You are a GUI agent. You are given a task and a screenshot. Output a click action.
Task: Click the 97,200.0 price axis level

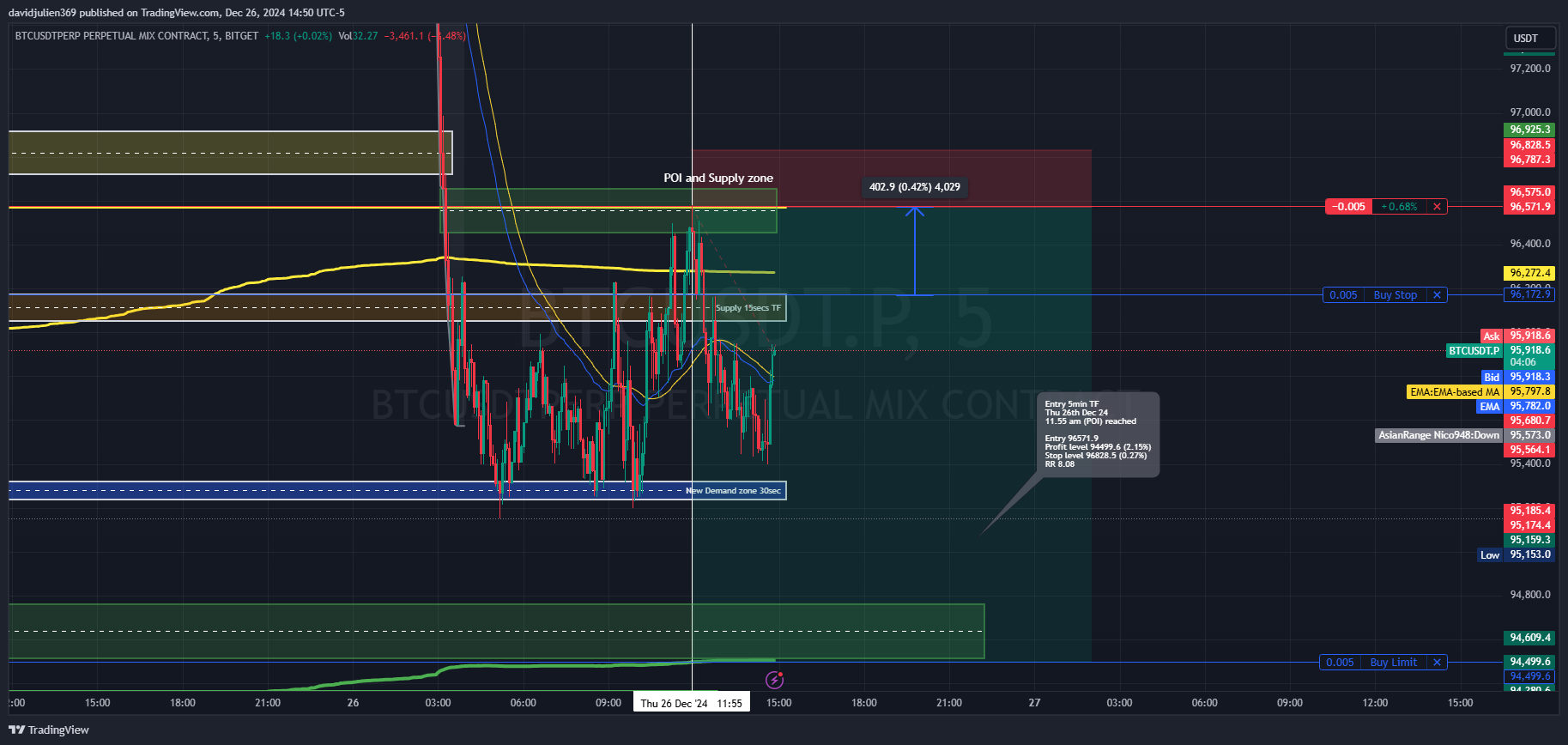tap(1529, 69)
